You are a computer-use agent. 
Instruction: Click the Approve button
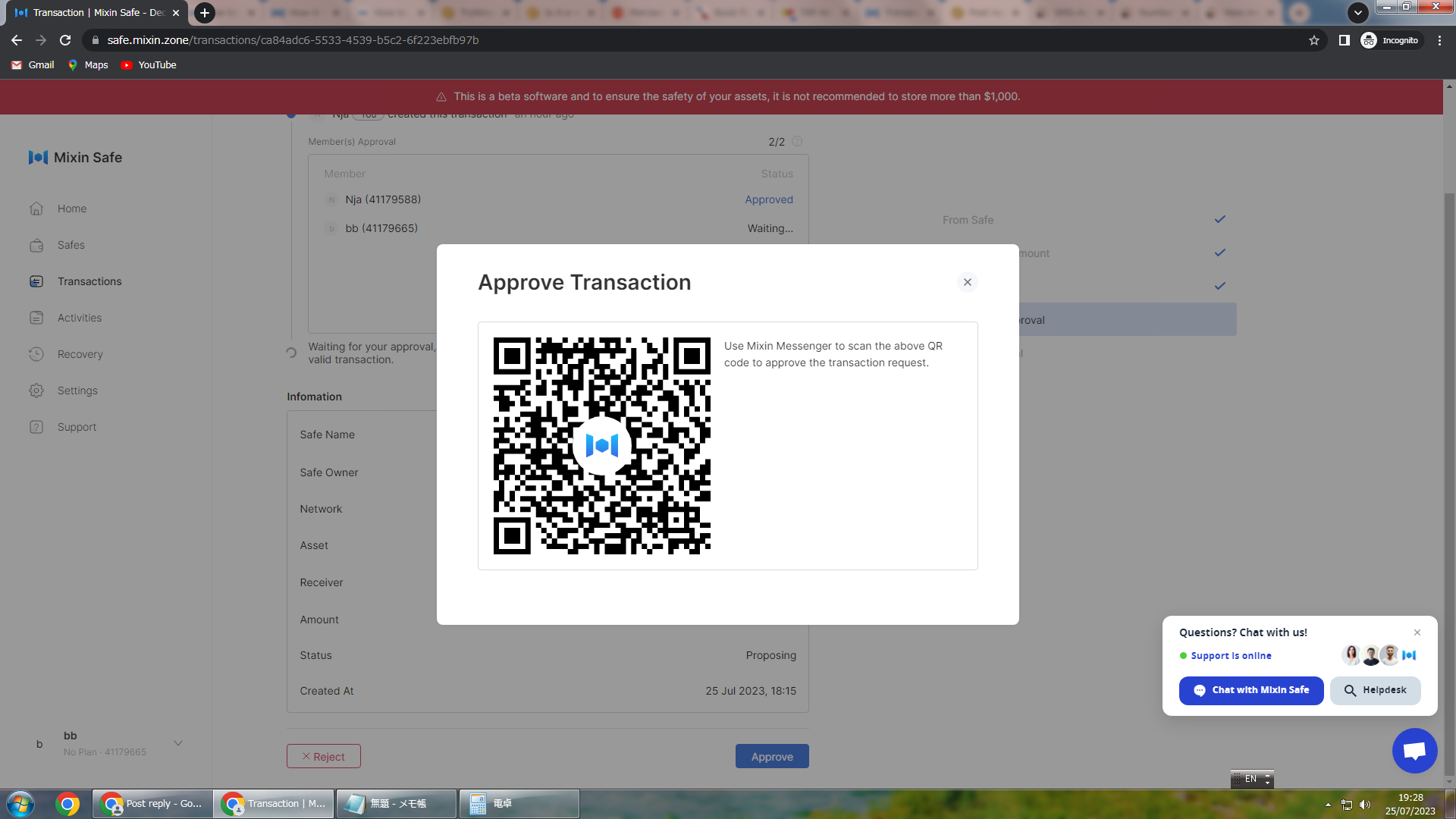[772, 756]
